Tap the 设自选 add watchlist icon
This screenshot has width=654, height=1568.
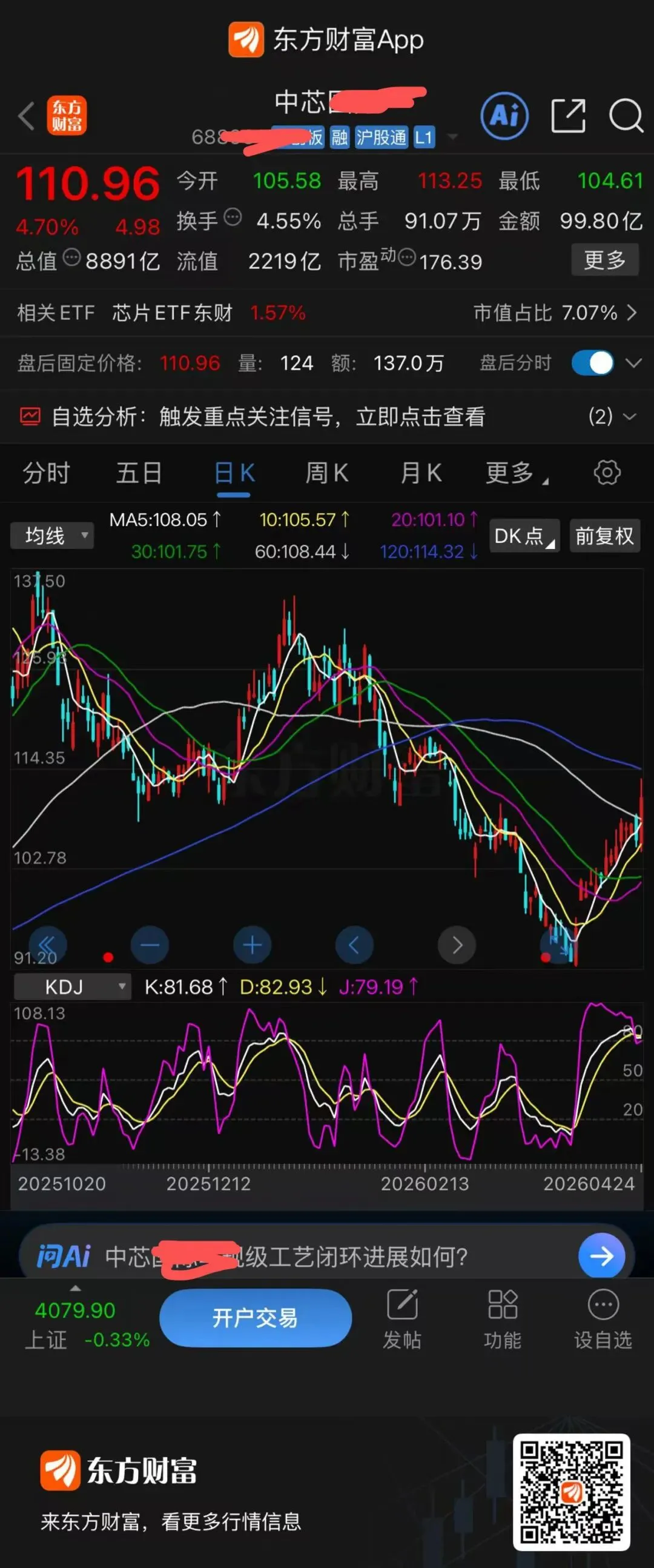pyautogui.click(x=603, y=1304)
